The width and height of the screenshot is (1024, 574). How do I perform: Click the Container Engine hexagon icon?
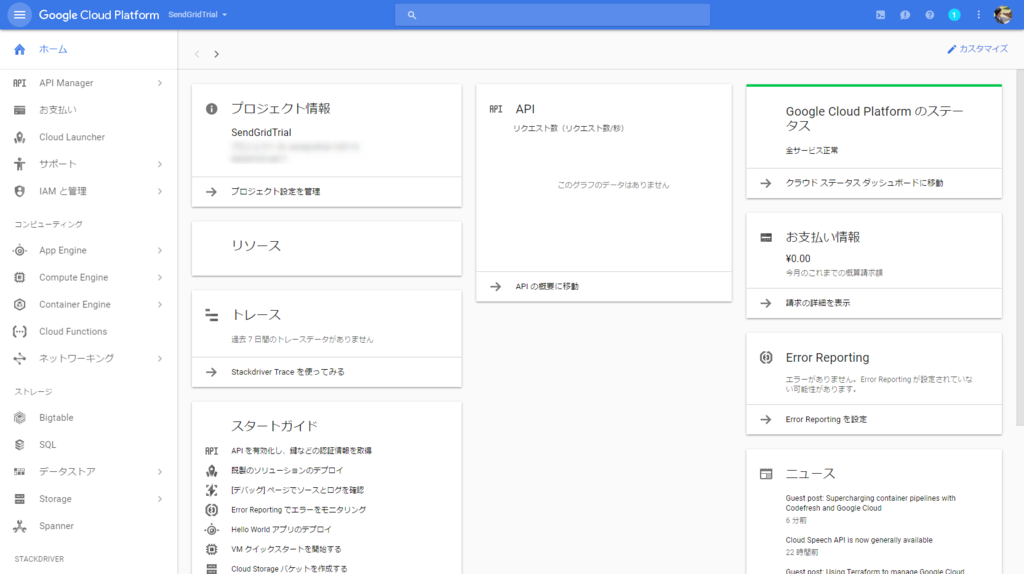[20, 304]
